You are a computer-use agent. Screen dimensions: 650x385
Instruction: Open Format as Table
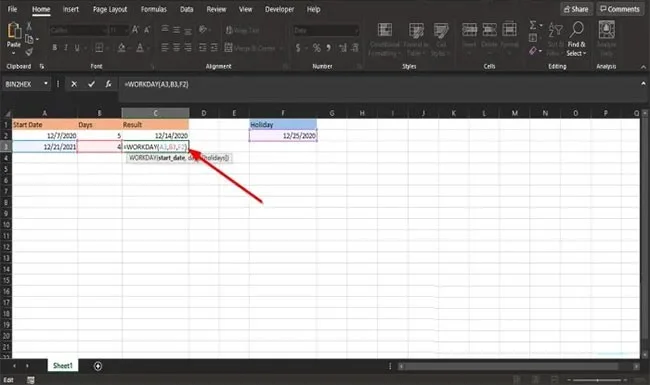click(x=416, y=40)
